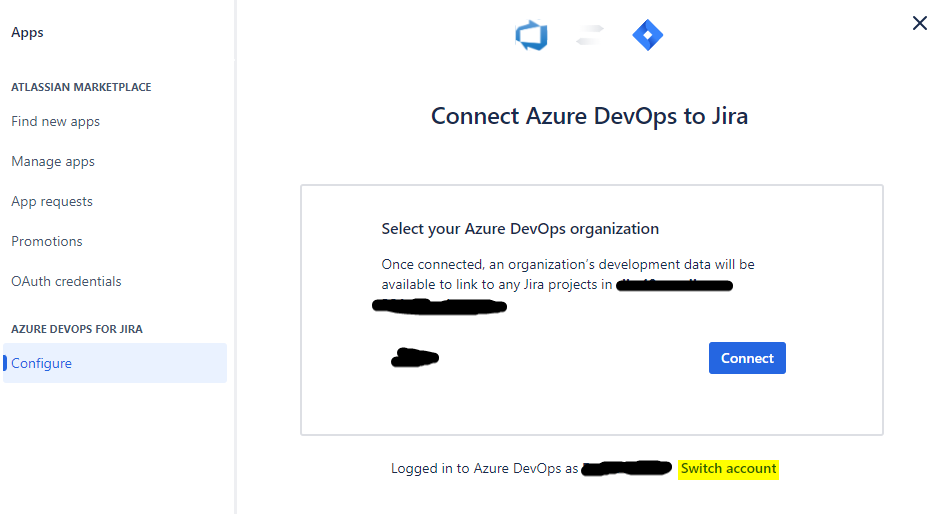The height and width of the screenshot is (514, 949).
Task: Select Configure under Azure DevOps for Jira
Action: coord(115,363)
